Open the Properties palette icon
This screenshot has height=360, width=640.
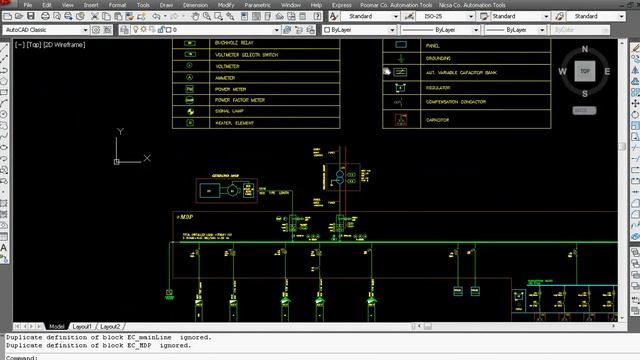(244, 16)
